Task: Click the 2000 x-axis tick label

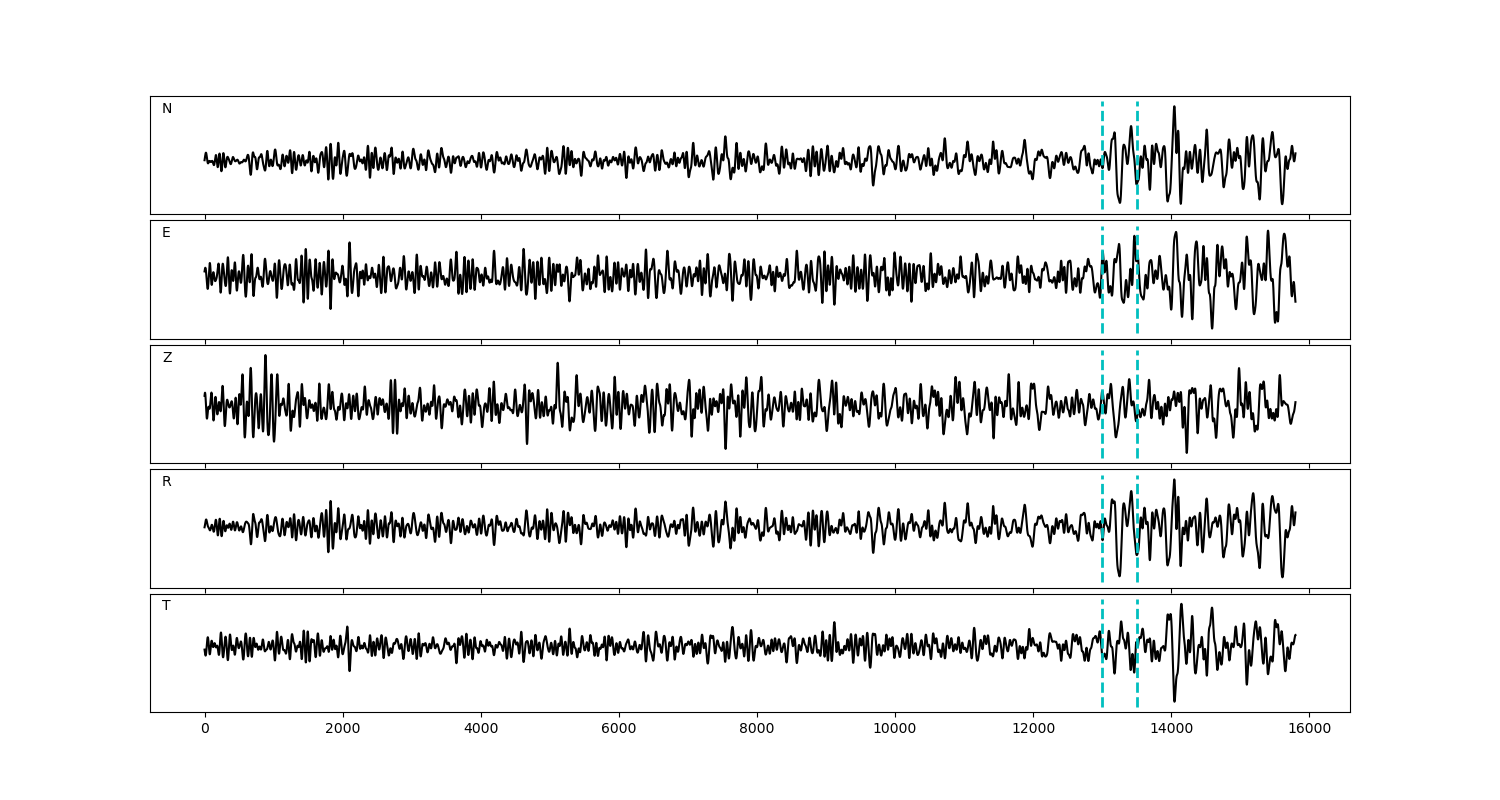Action: 343,729
